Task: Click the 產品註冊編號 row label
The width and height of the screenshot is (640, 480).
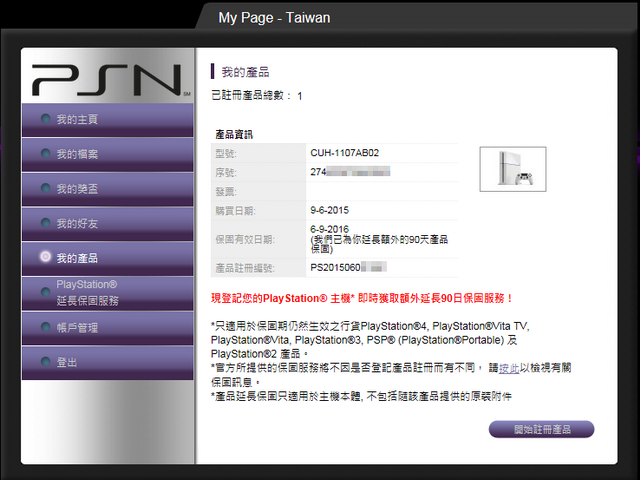Action: pyautogui.click(x=245, y=269)
